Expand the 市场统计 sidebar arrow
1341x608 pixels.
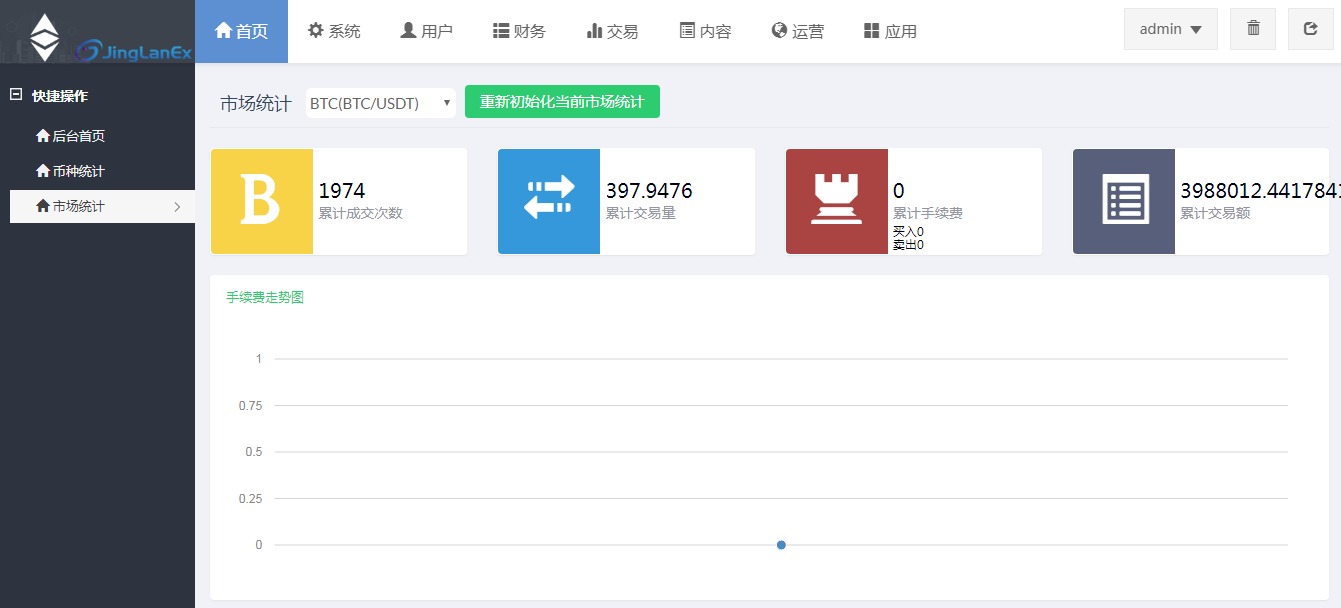coord(177,207)
